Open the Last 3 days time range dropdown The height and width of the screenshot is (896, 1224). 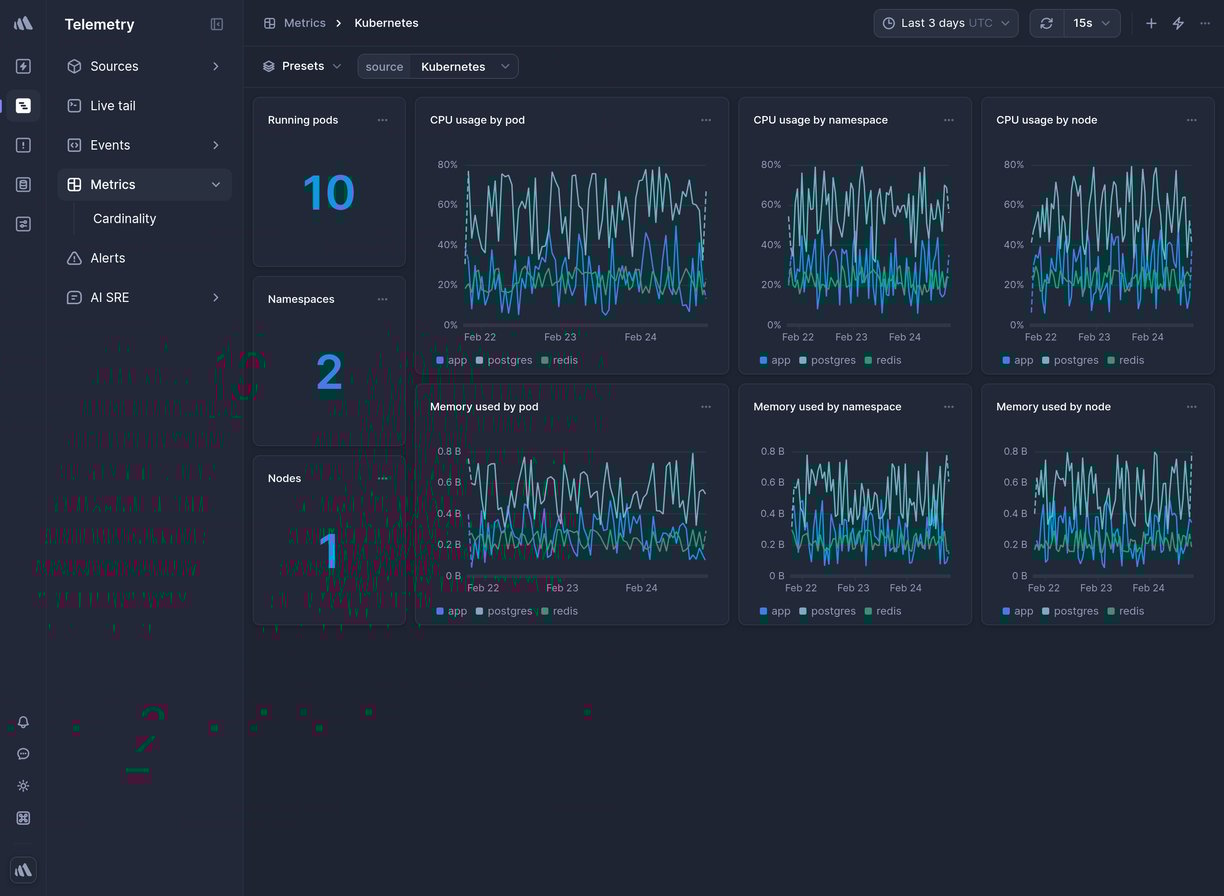[x=944, y=22]
